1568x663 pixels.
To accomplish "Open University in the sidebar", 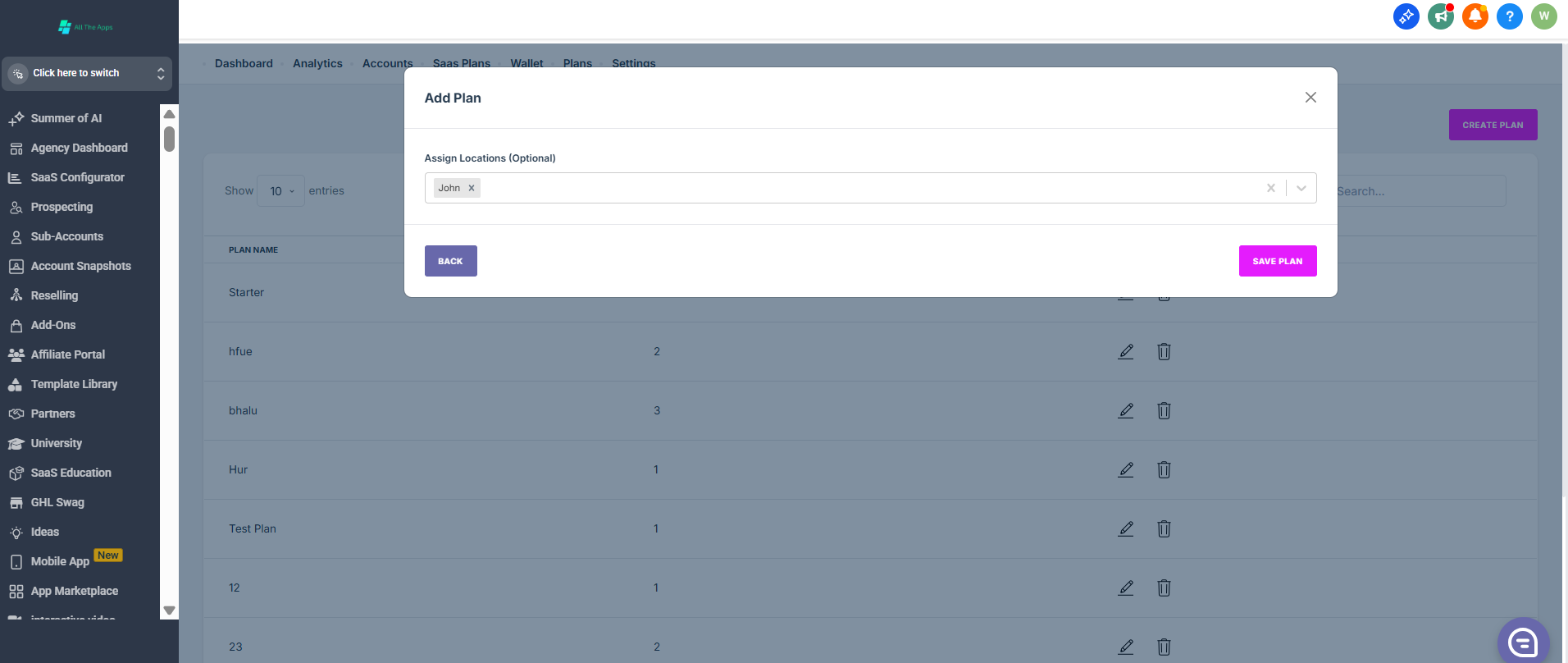I will click(x=56, y=443).
